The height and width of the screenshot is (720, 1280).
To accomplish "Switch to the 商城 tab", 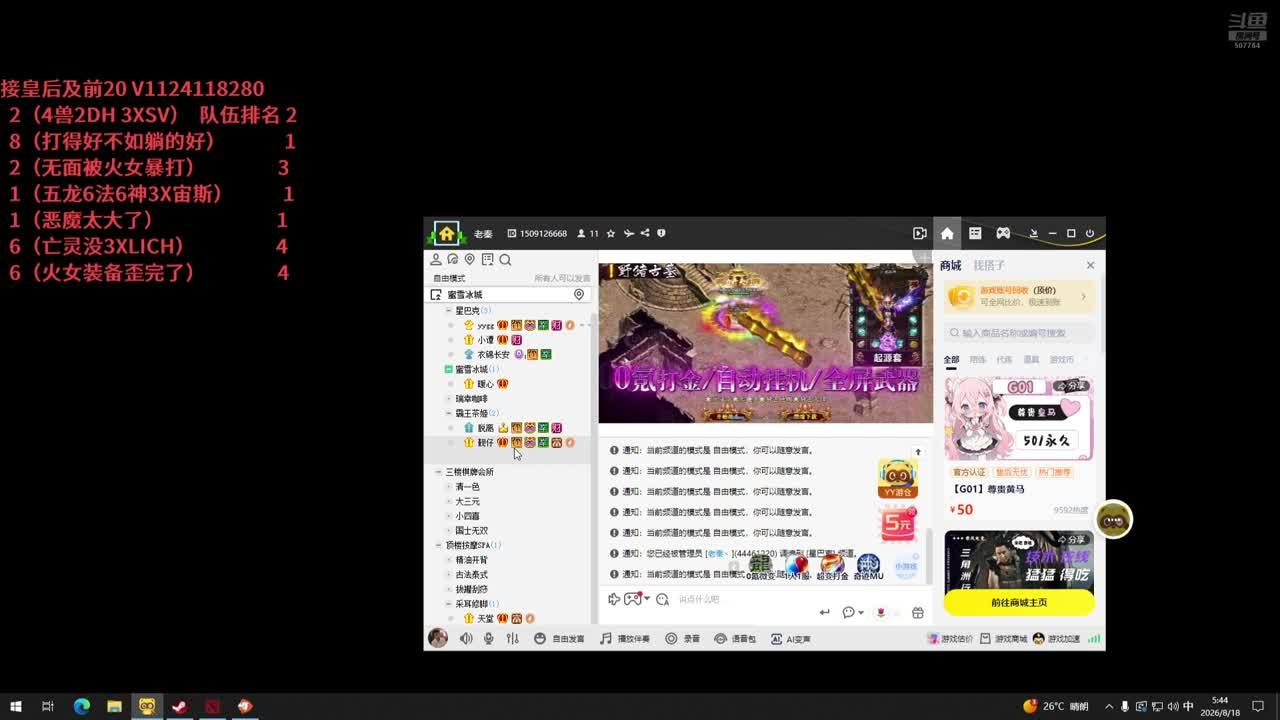I will [950, 265].
